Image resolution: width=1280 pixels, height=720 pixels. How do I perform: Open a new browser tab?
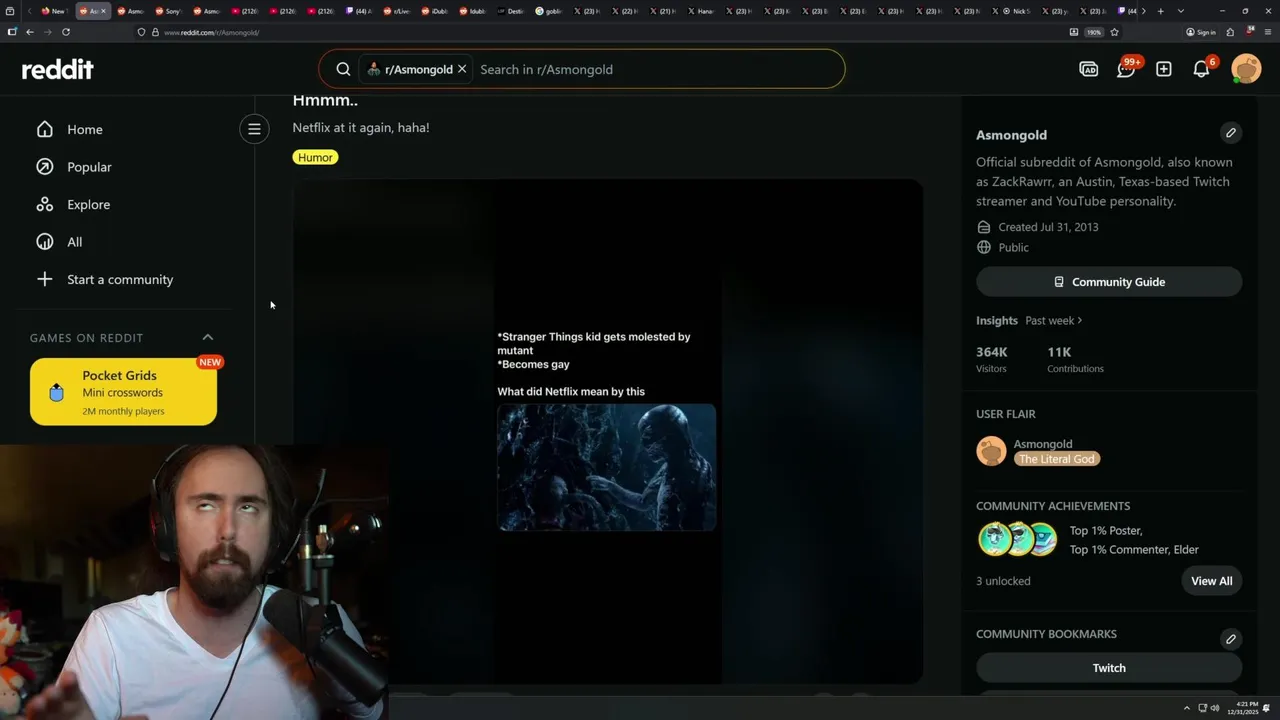(1160, 11)
